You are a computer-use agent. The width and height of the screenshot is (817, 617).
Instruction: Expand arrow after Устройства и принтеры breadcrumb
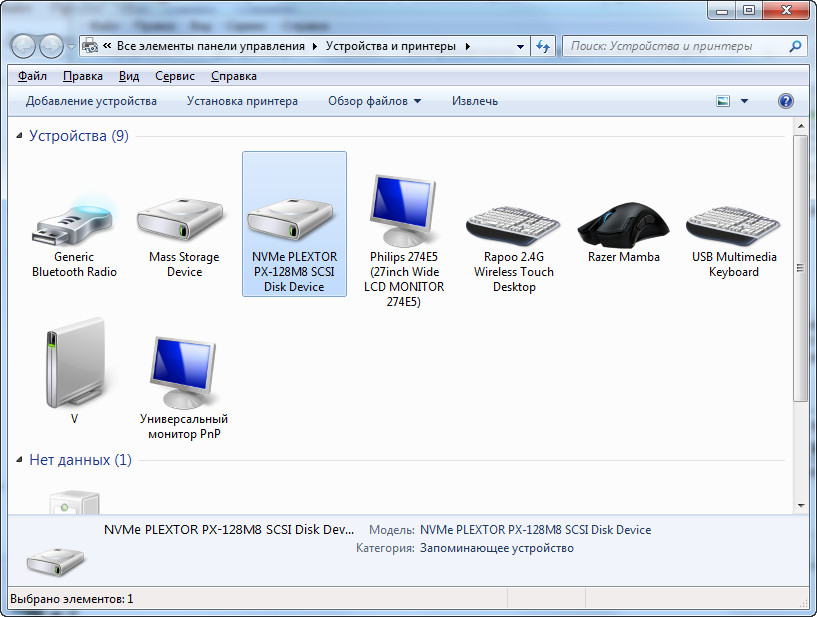click(468, 46)
